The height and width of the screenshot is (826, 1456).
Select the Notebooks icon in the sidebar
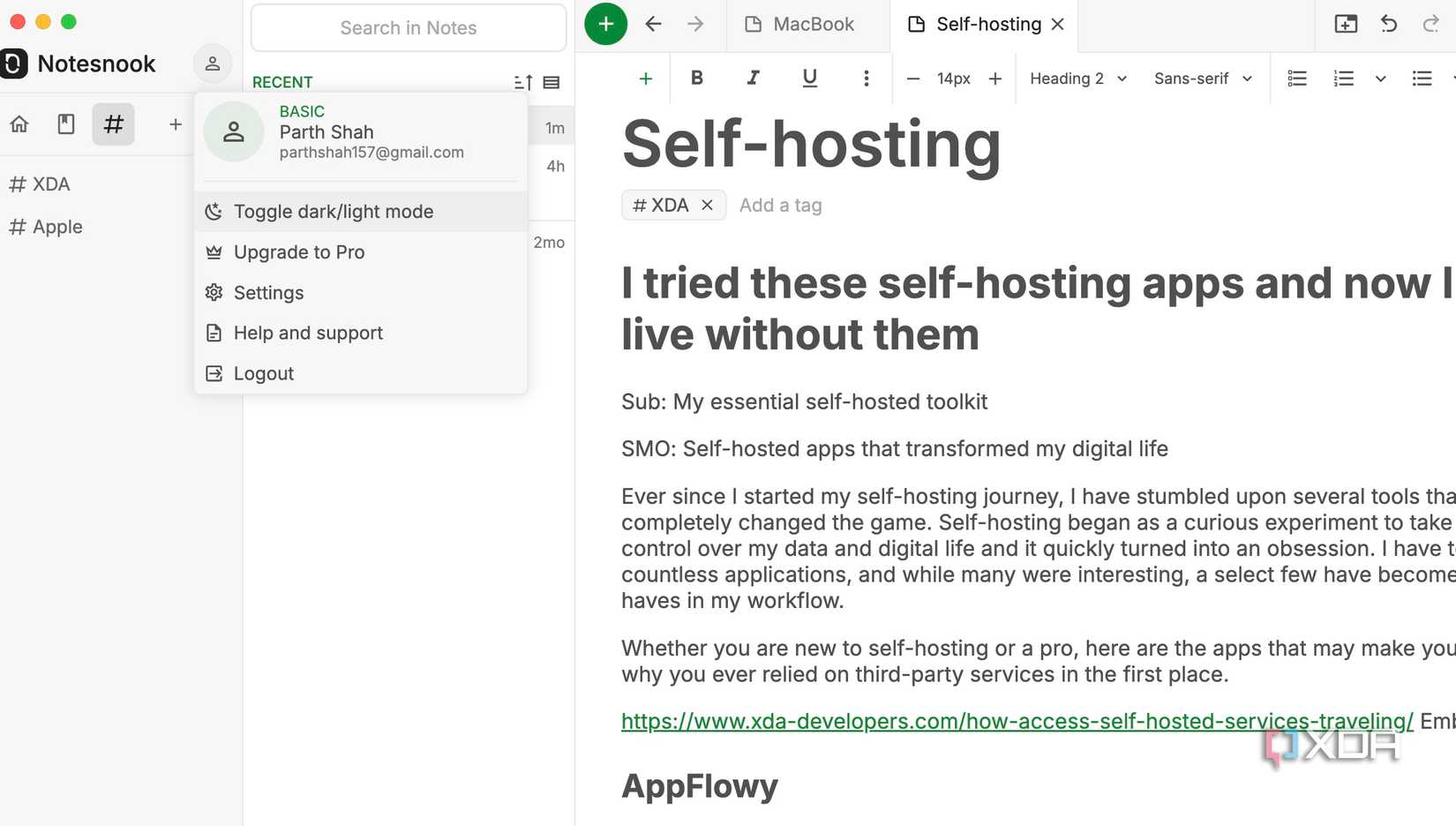click(65, 124)
